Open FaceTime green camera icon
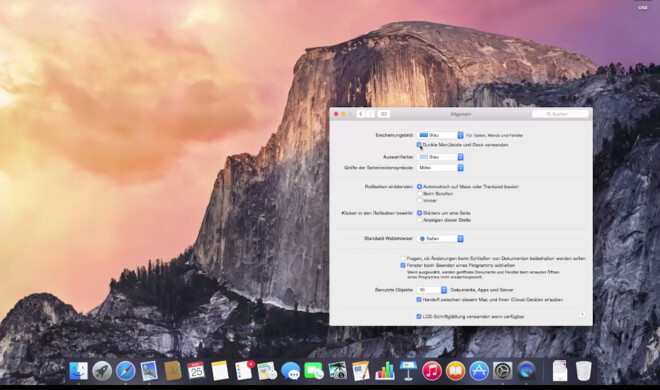This screenshot has width=660, height=390. click(x=314, y=371)
